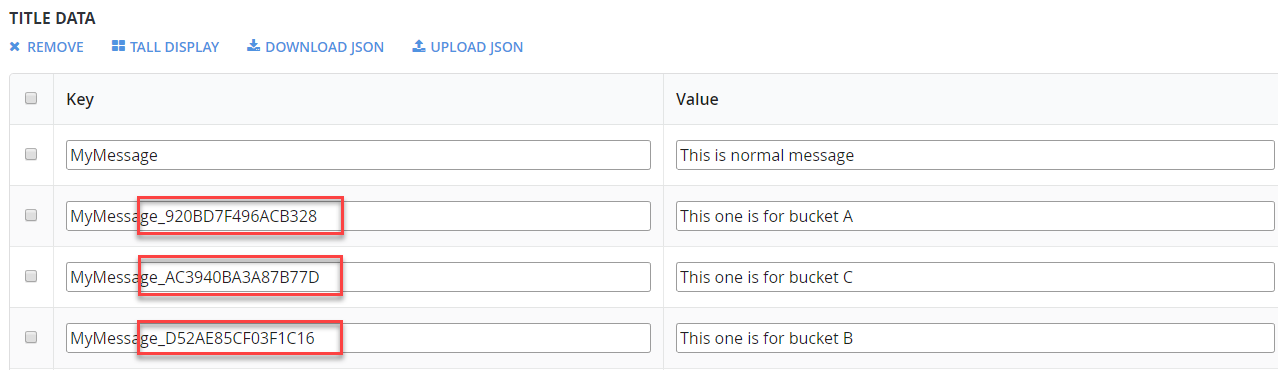Select checkbox for MyMessage_AC3940BA3A87B77D row

point(31,276)
